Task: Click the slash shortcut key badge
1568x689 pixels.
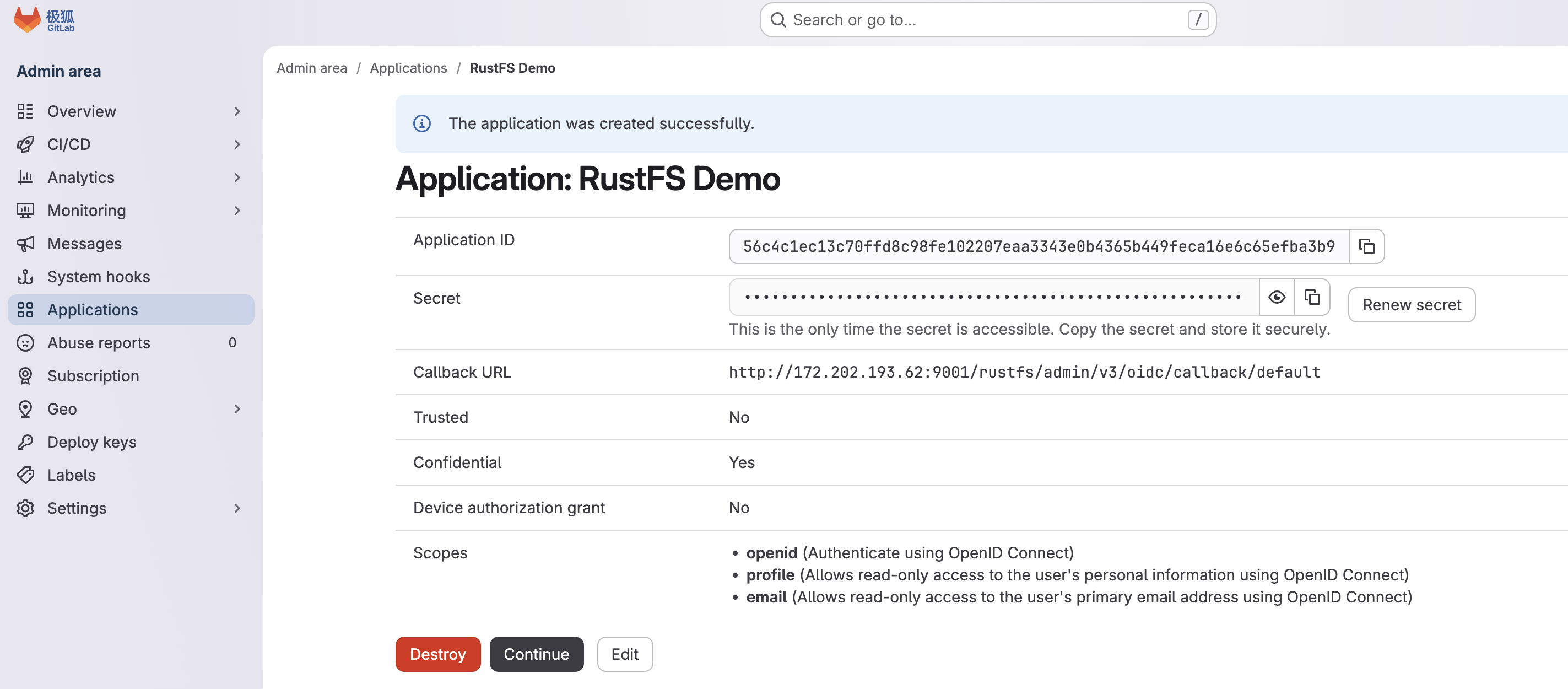Action: (1198, 20)
